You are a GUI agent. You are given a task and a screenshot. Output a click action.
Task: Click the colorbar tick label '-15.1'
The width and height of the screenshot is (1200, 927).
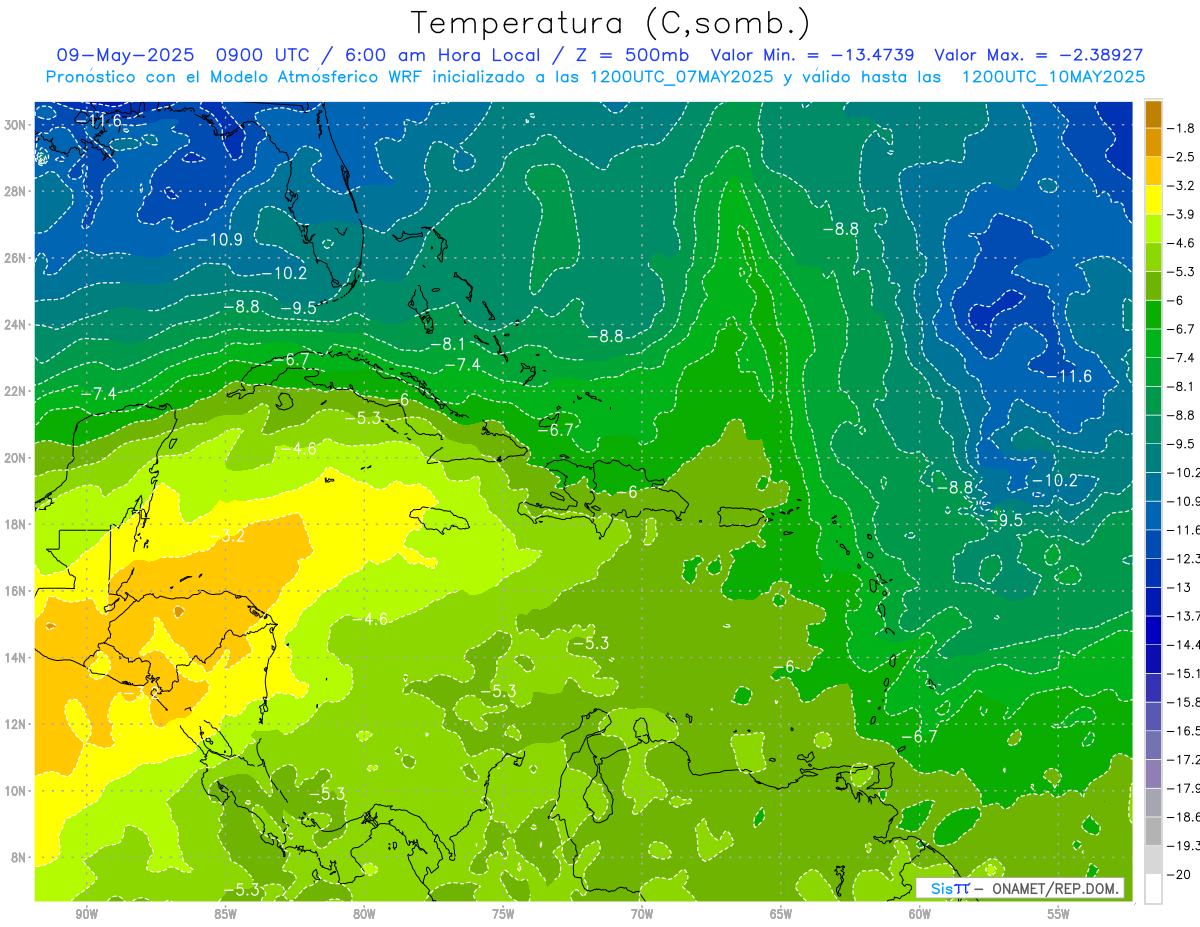1184,673
